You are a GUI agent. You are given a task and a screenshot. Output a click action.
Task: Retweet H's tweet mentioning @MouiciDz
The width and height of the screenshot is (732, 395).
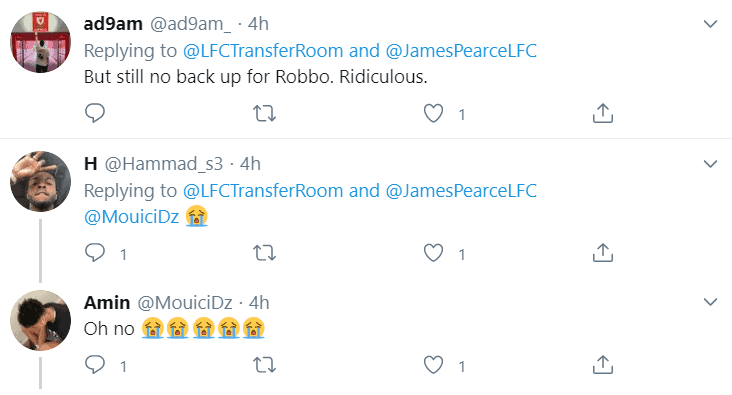pyautogui.click(x=264, y=253)
